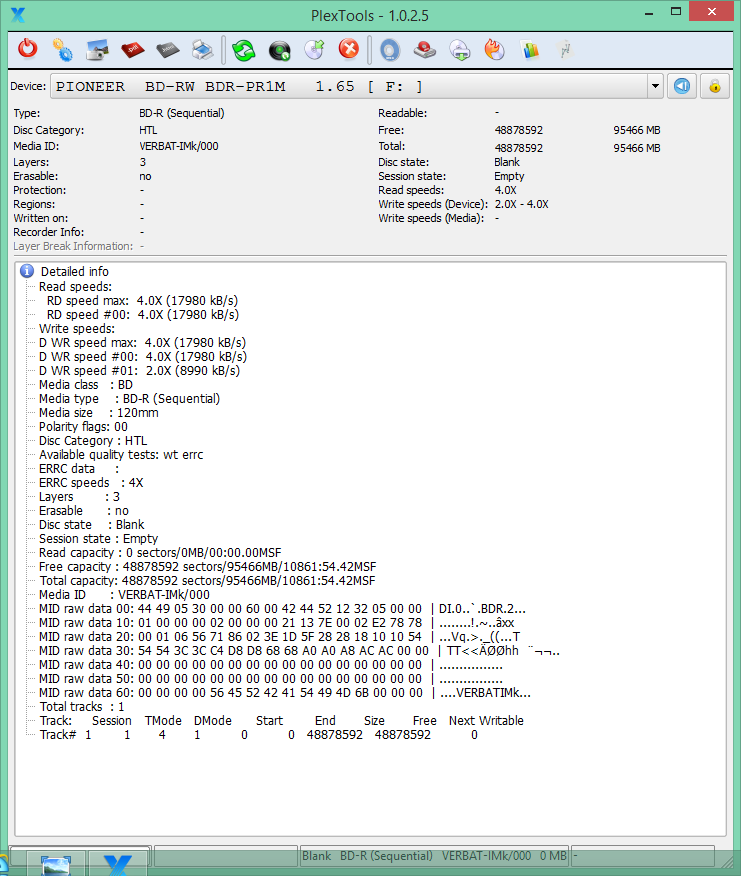Click the BD-R (Sequential) type value in summary
This screenshot has width=741, height=876.
pos(182,113)
